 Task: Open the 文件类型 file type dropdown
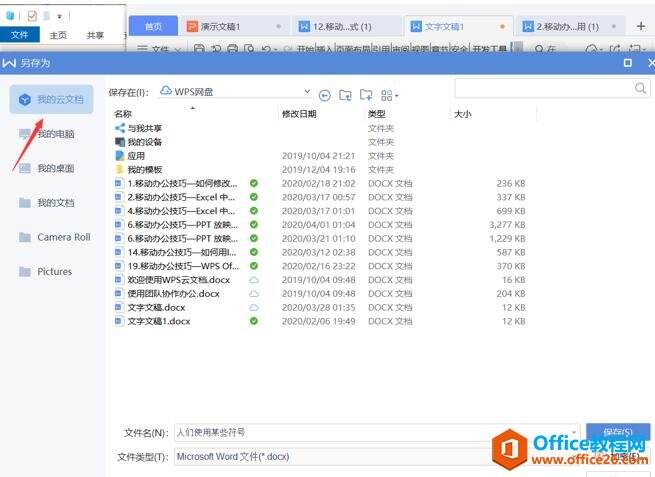tap(377, 457)
